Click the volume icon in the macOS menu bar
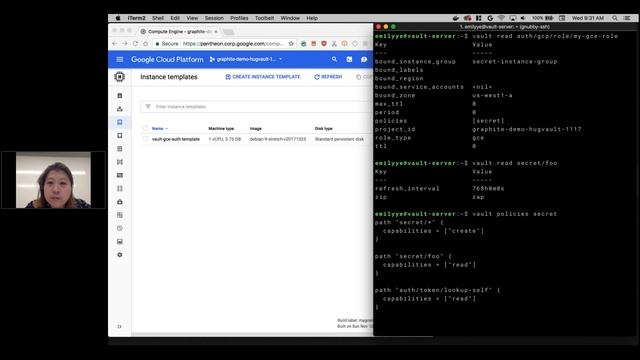This screenshot has width=640, height=360. (523, 18)
